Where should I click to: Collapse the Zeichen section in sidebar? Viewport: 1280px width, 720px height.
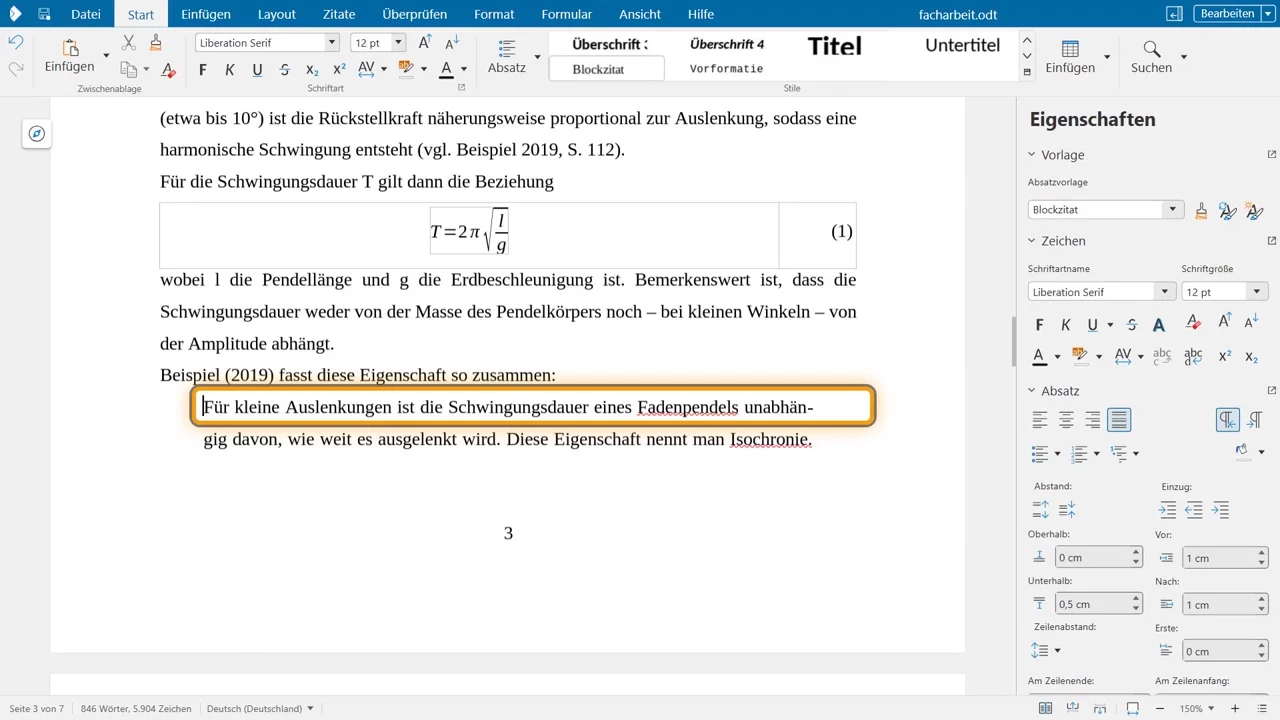[x=1032, y=241]
